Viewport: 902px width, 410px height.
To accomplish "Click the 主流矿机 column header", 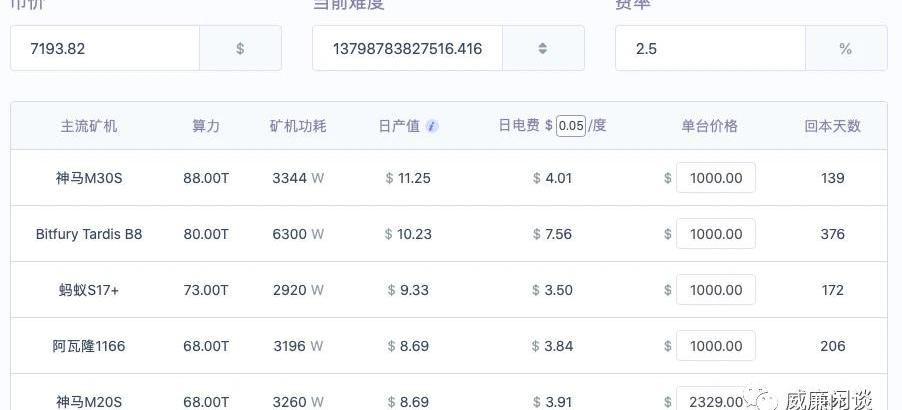I will pos(89,126).
